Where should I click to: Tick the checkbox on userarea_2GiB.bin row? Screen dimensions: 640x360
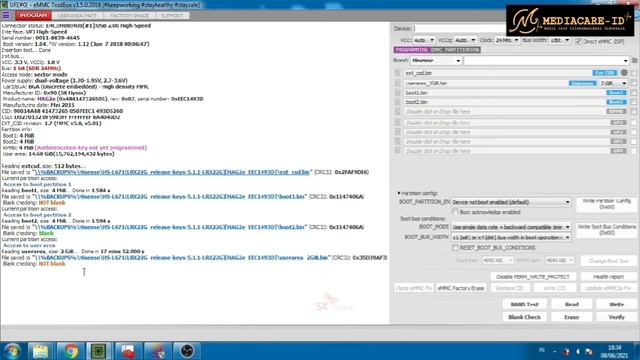pos(634,83)
